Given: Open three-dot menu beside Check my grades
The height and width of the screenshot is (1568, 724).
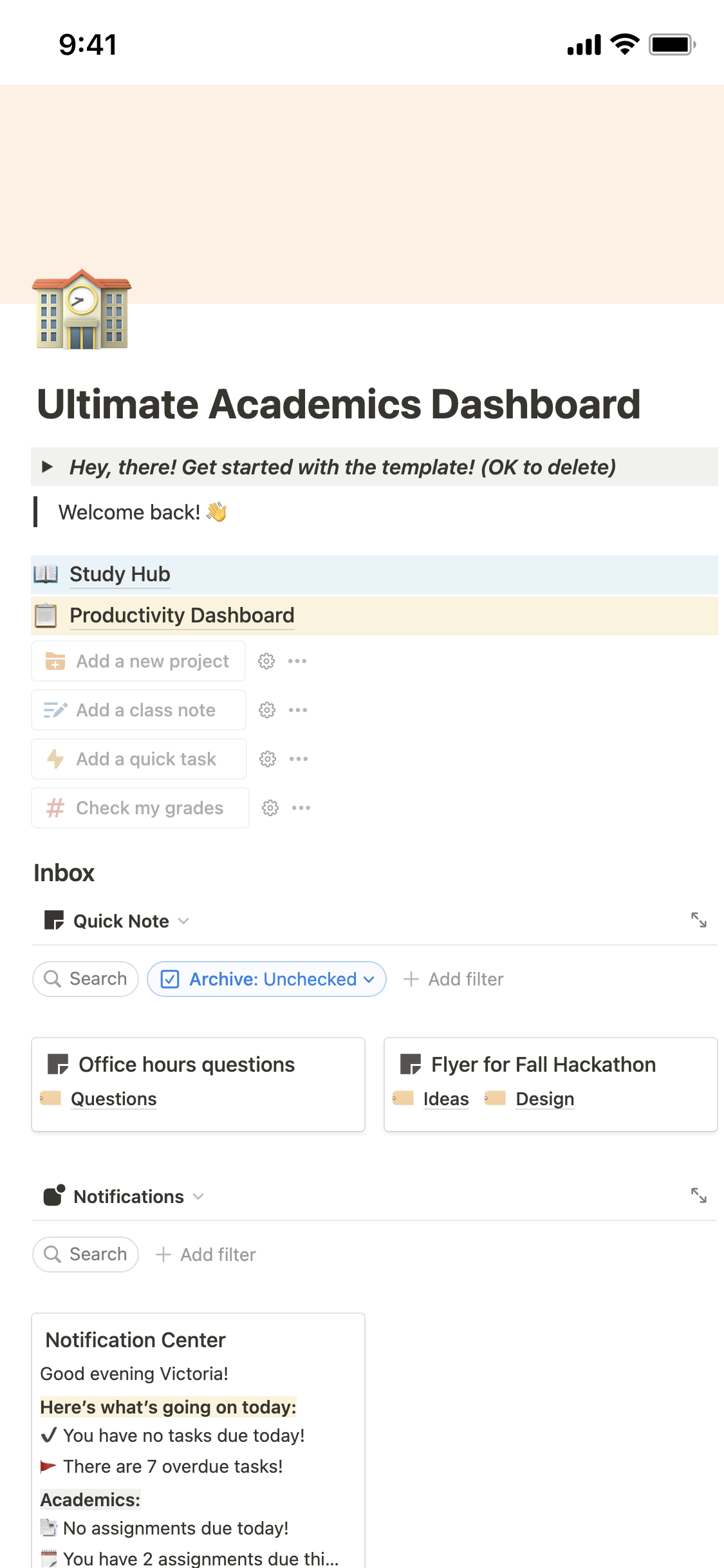Looking at the screenshot, I should coord(301,808).
